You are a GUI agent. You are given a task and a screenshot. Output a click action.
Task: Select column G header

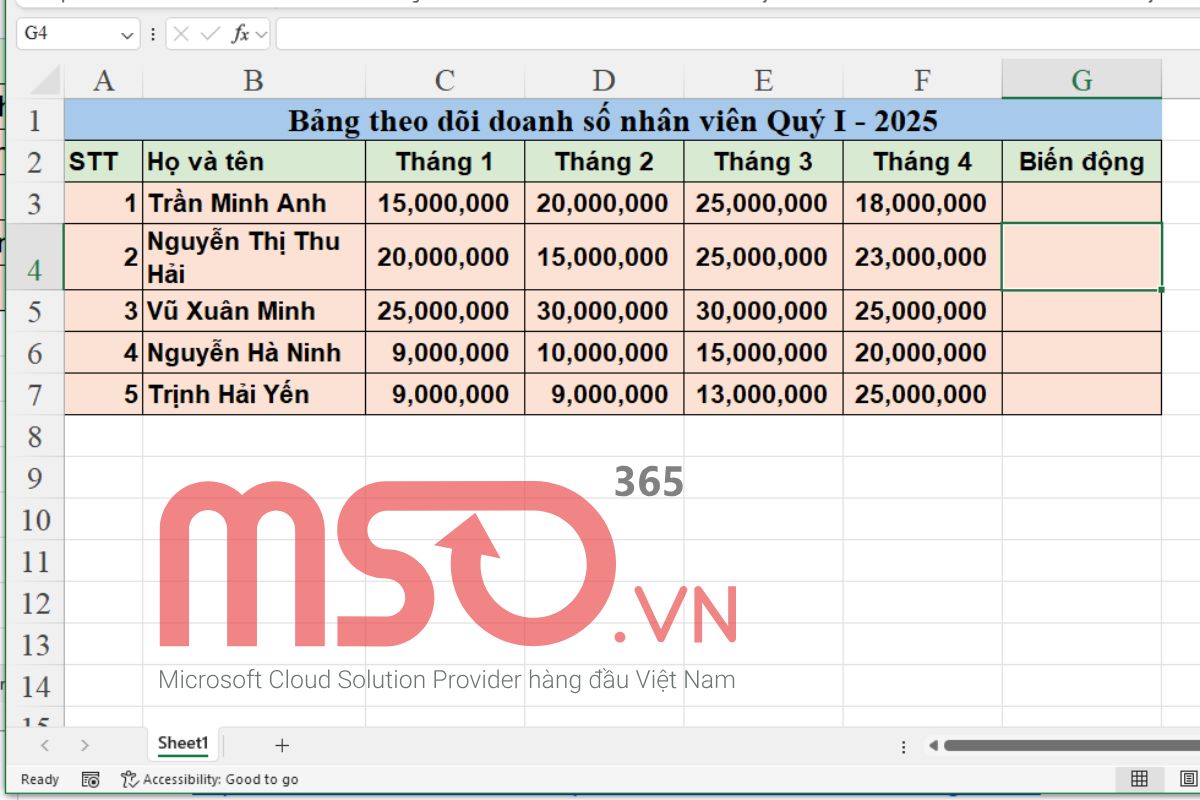coord(1082,80)
